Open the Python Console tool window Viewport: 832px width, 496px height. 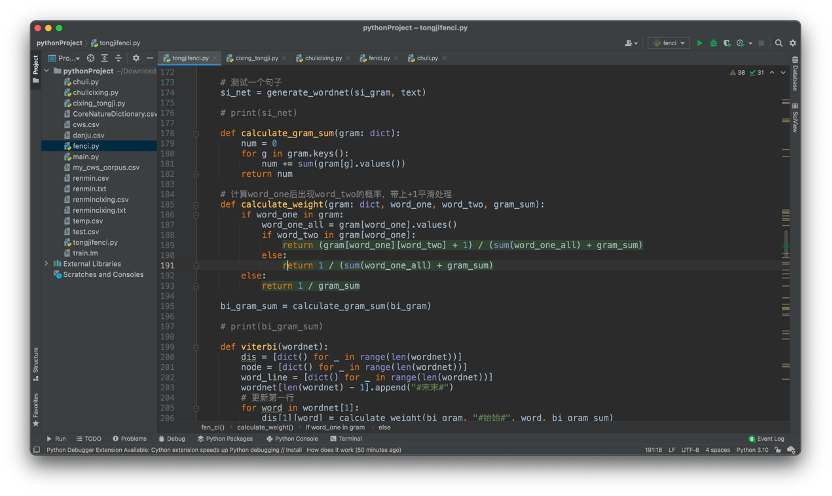click(292, 439)
